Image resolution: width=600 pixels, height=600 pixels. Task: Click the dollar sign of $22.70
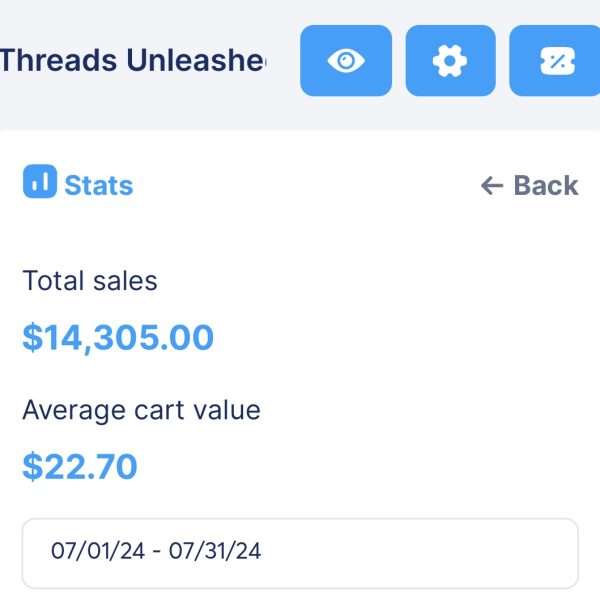(32, 467)
